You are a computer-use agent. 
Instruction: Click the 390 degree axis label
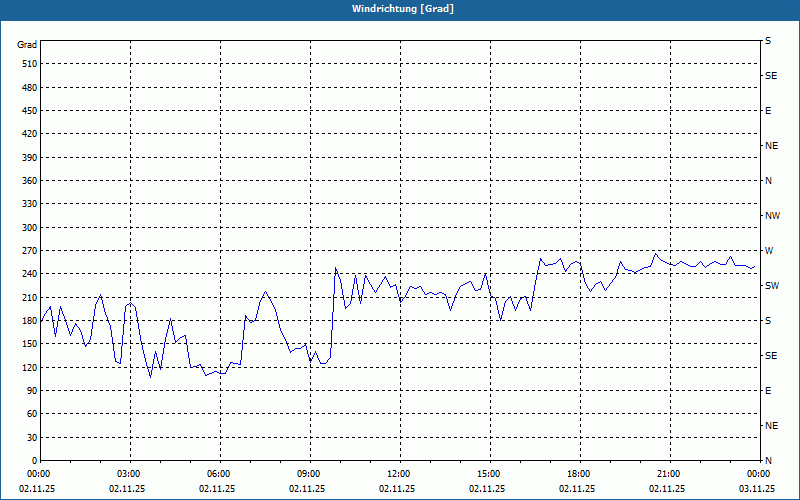30,158
